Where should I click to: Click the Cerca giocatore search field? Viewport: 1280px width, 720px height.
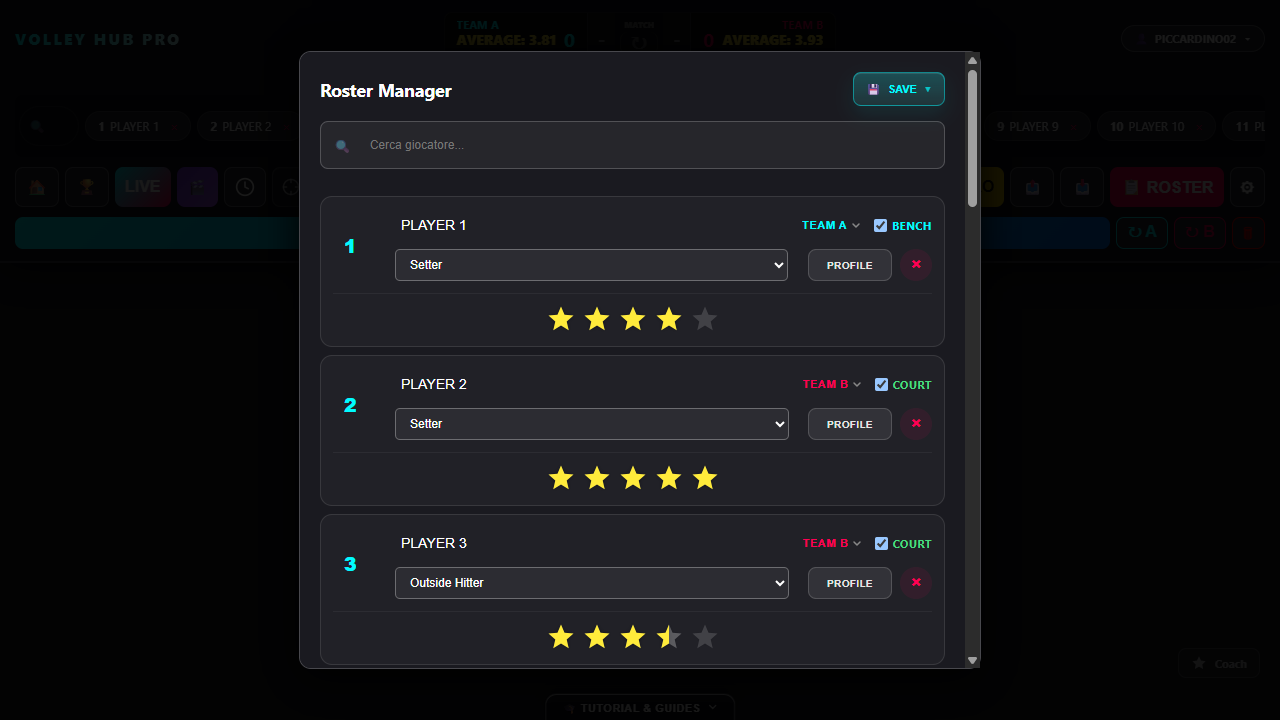tap(632, 145)
